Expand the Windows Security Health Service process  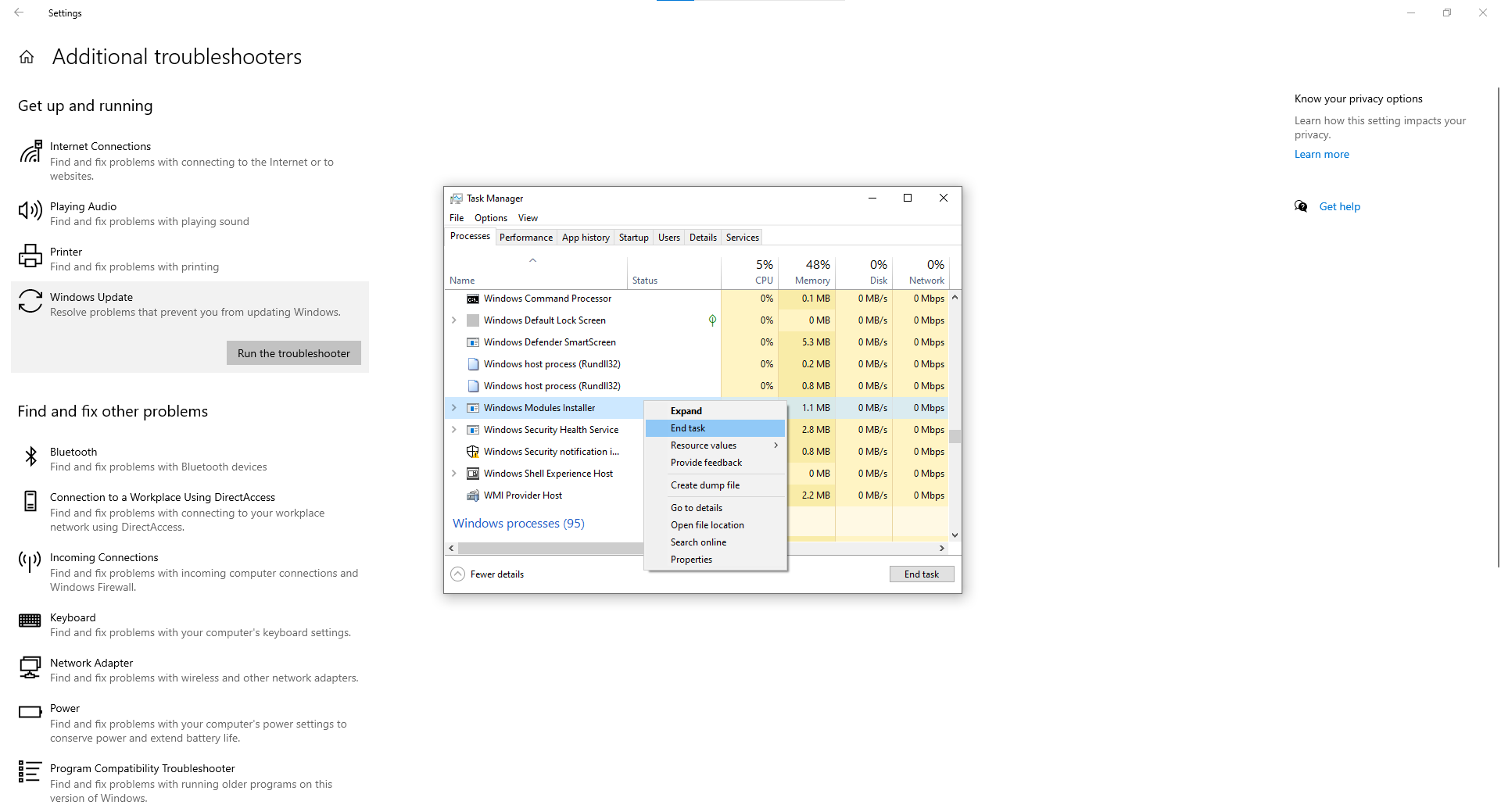point(453,430)
